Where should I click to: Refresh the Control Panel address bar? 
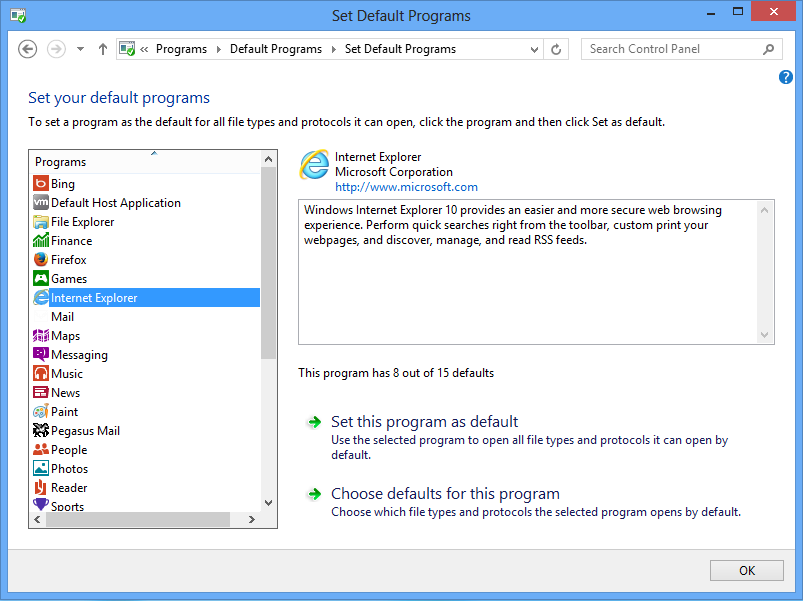coord(557,49)
